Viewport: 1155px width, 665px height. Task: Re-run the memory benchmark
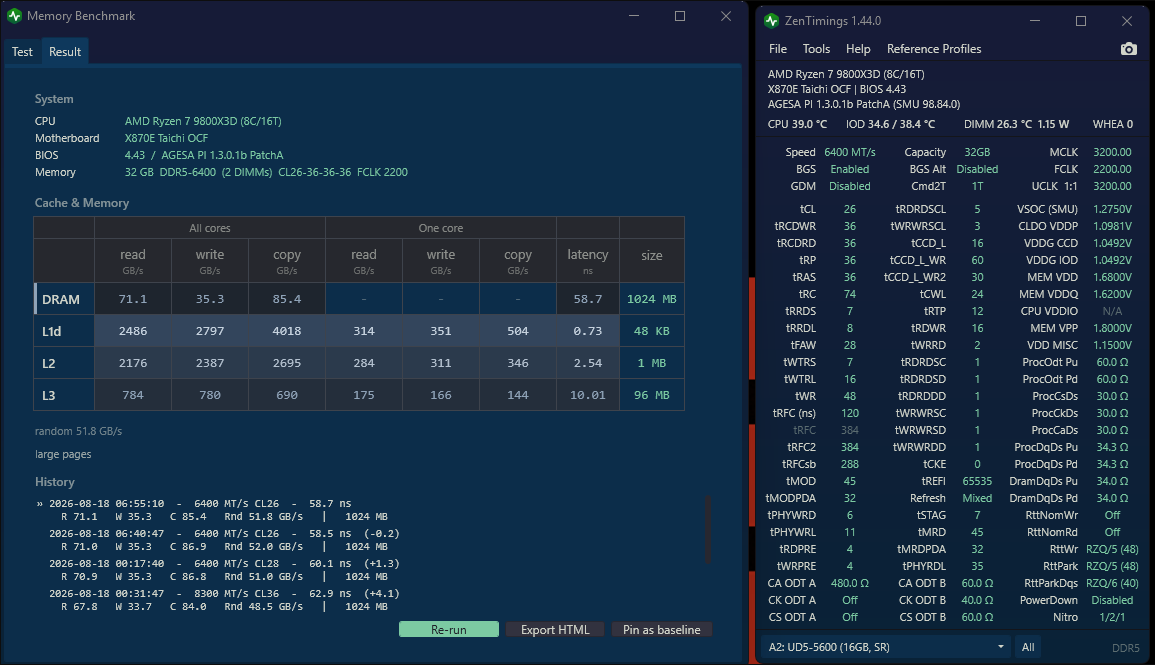click(449, 630)
